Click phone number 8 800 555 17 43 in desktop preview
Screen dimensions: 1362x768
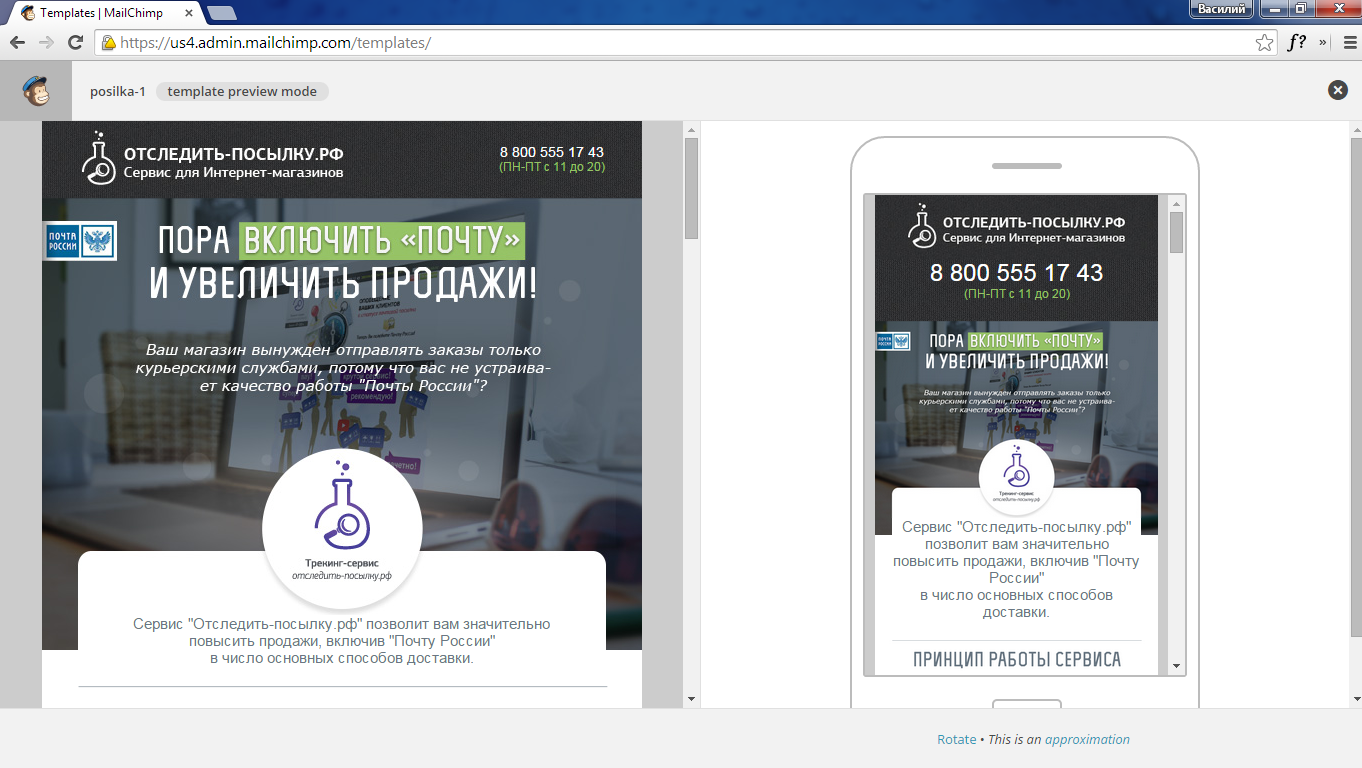click(552, 152)
